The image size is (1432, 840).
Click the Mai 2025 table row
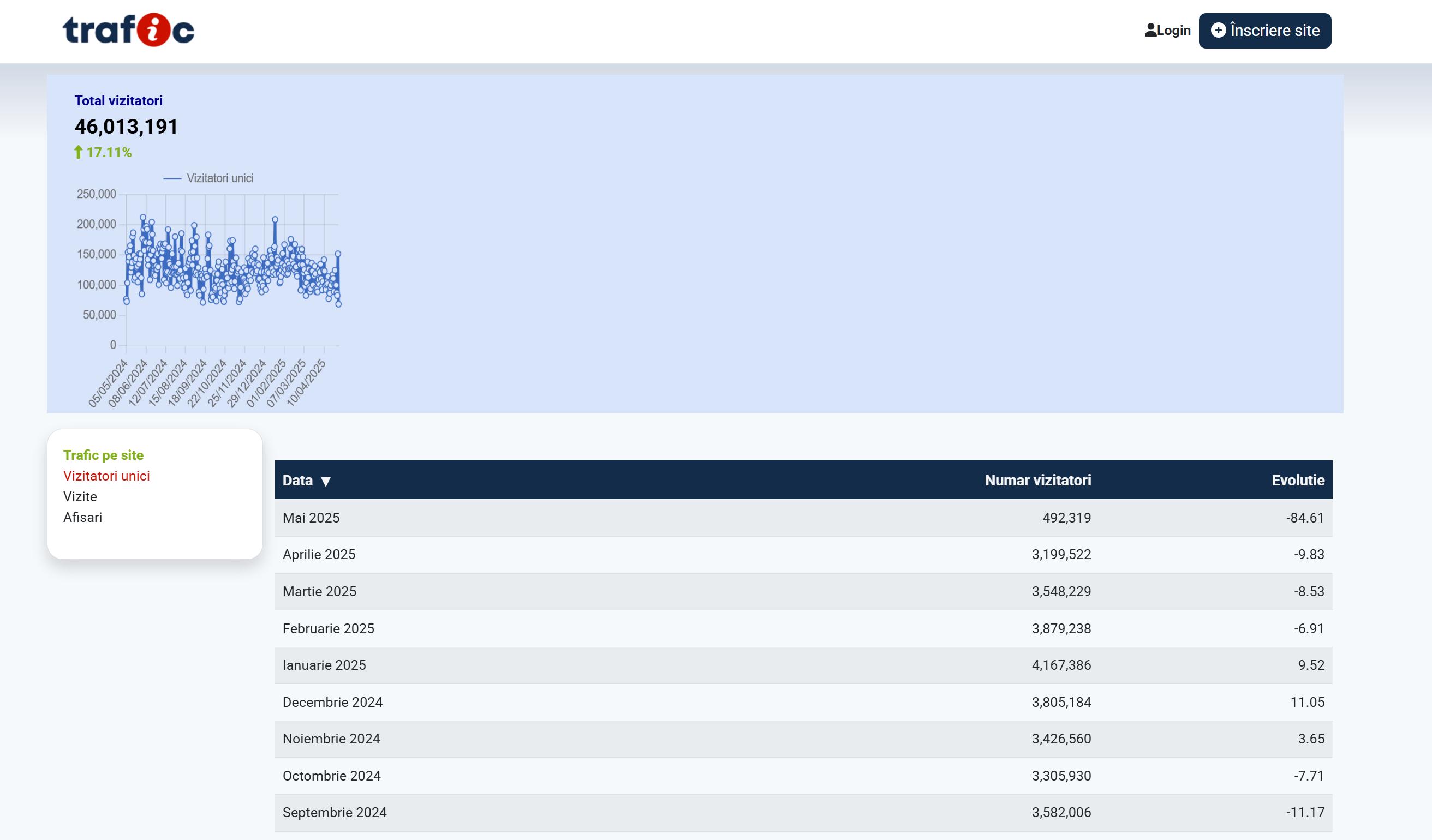(311, 518)
